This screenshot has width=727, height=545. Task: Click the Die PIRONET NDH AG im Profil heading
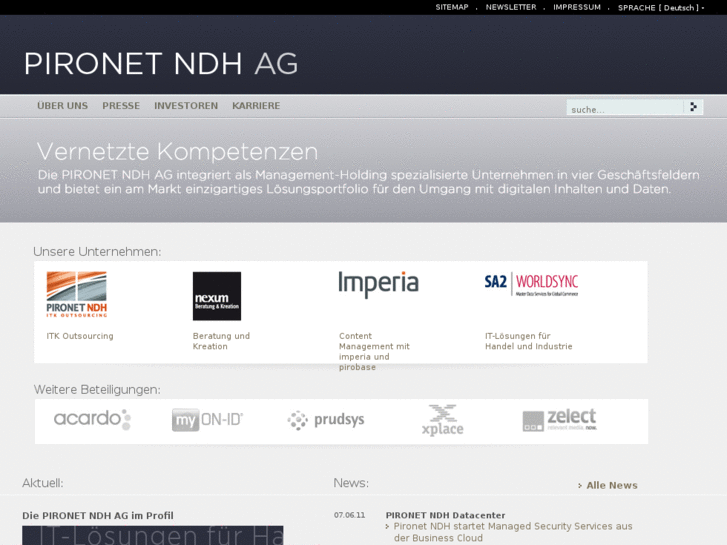[x=98, y=515]
